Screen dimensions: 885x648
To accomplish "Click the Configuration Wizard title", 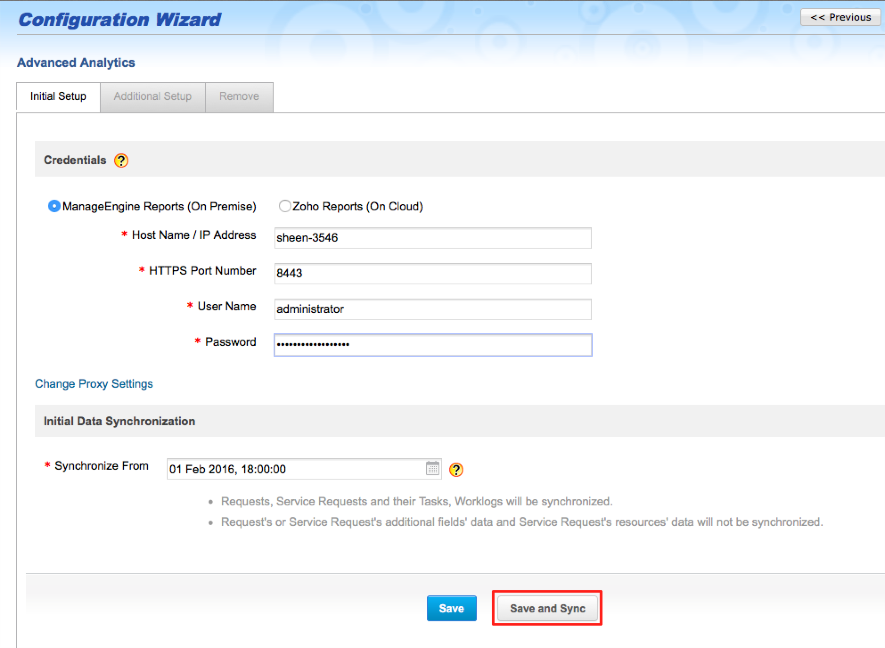I will pos(119,18).
